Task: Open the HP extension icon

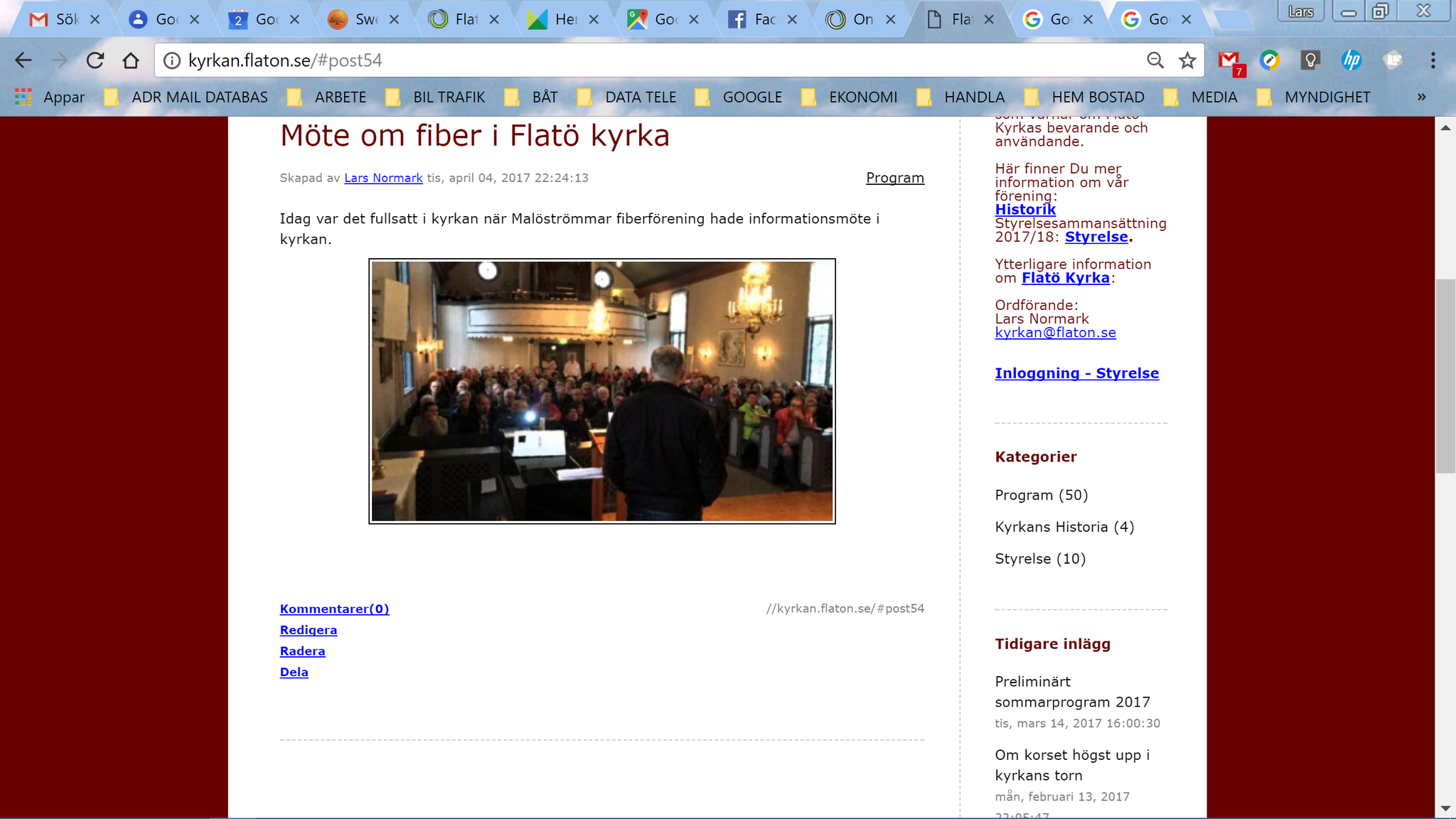Action: 1351,60
